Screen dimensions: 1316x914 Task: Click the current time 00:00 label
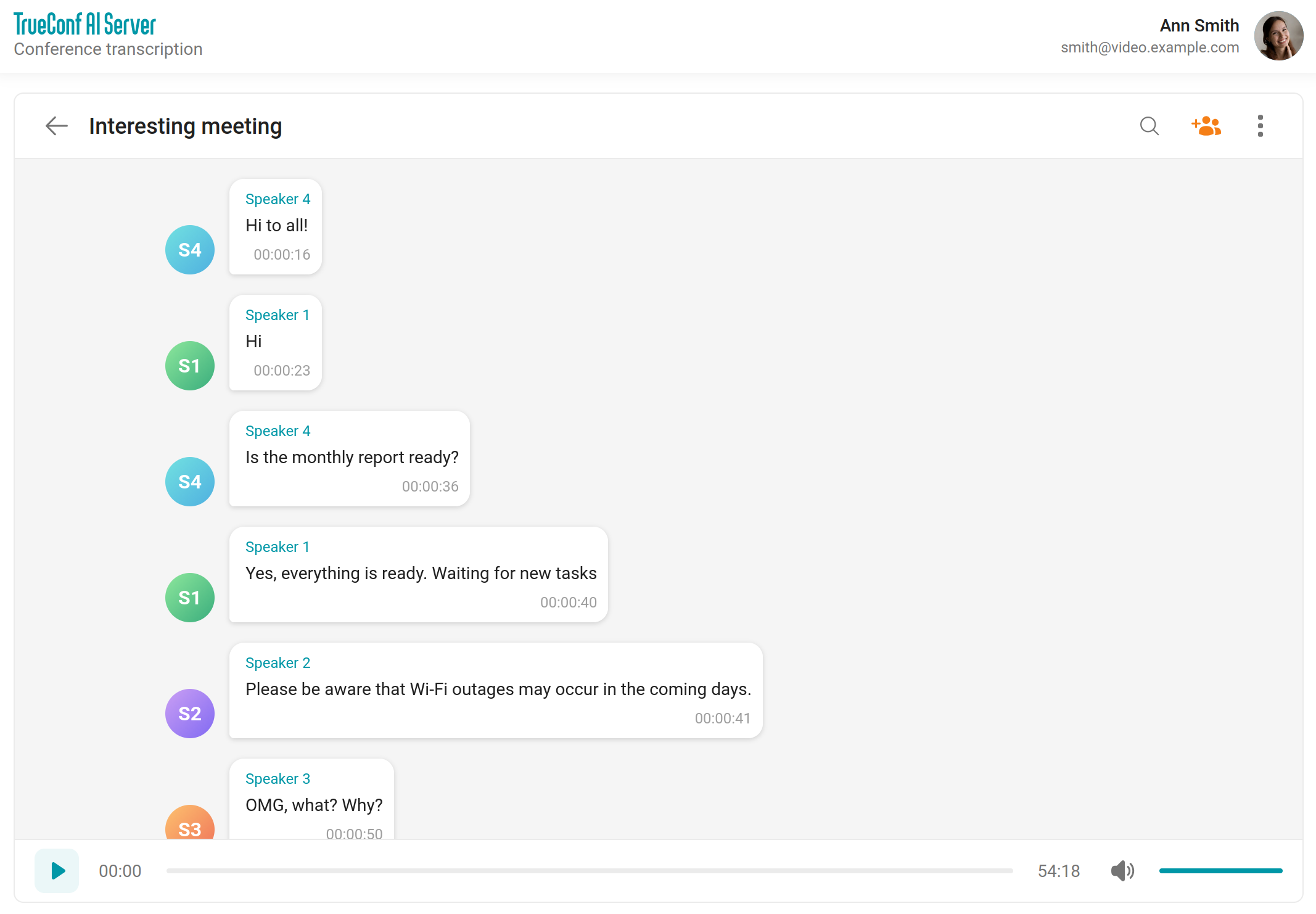point(120,871)
